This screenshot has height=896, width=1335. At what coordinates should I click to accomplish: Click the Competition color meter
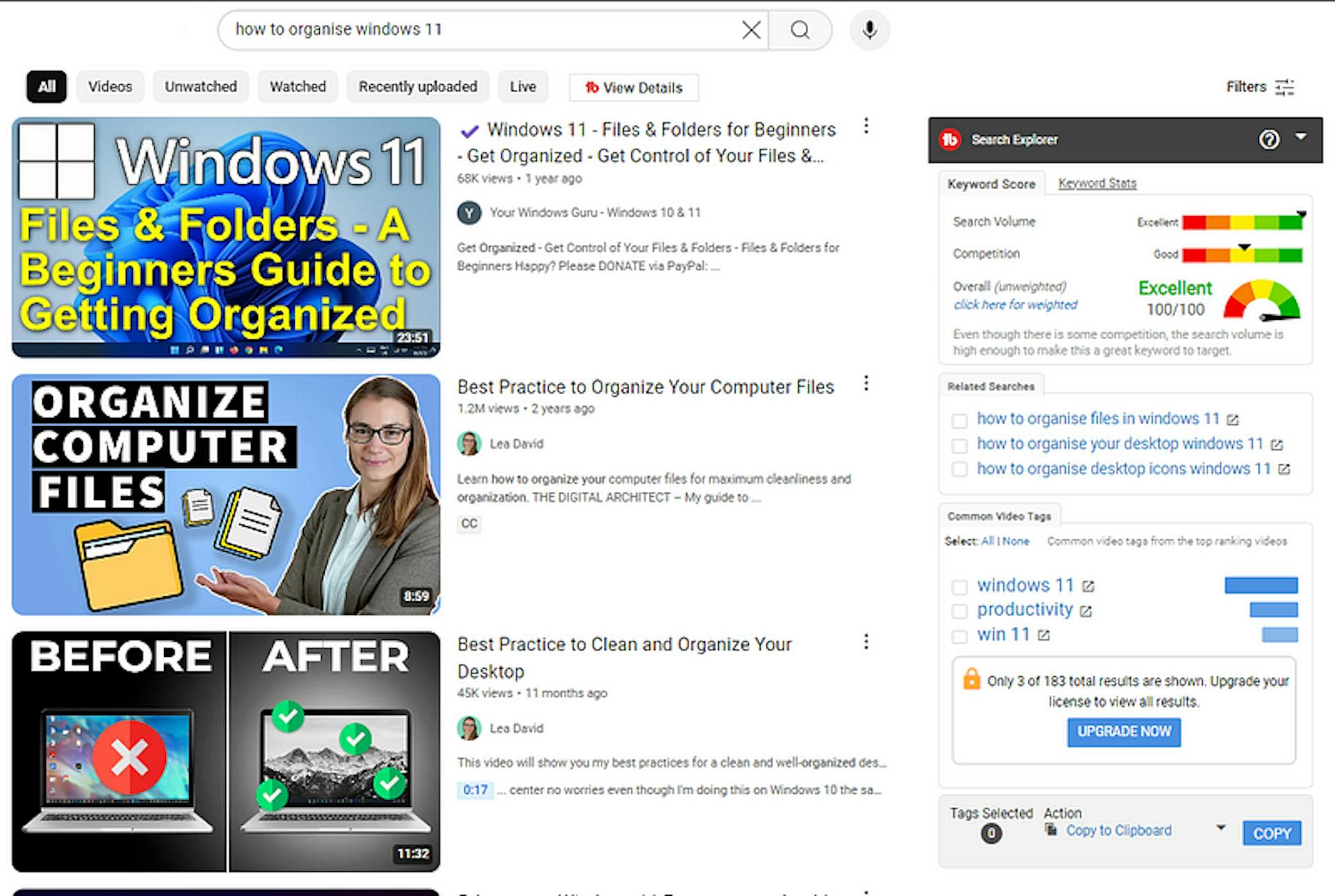coord(1242,254)
